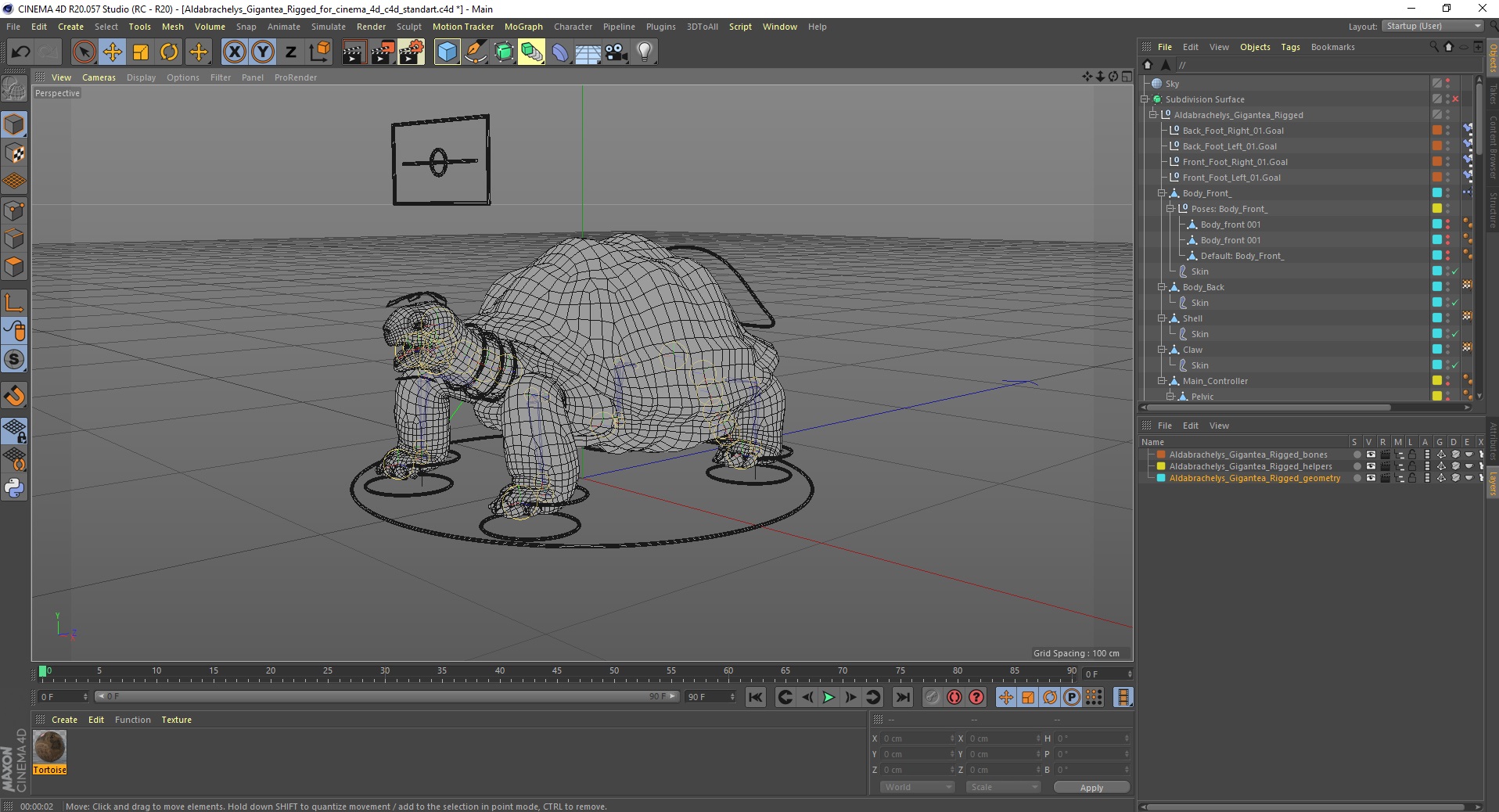Screen dimensions: 1499x812
Task: Go to the end of animation
Action: coord(902,697)
